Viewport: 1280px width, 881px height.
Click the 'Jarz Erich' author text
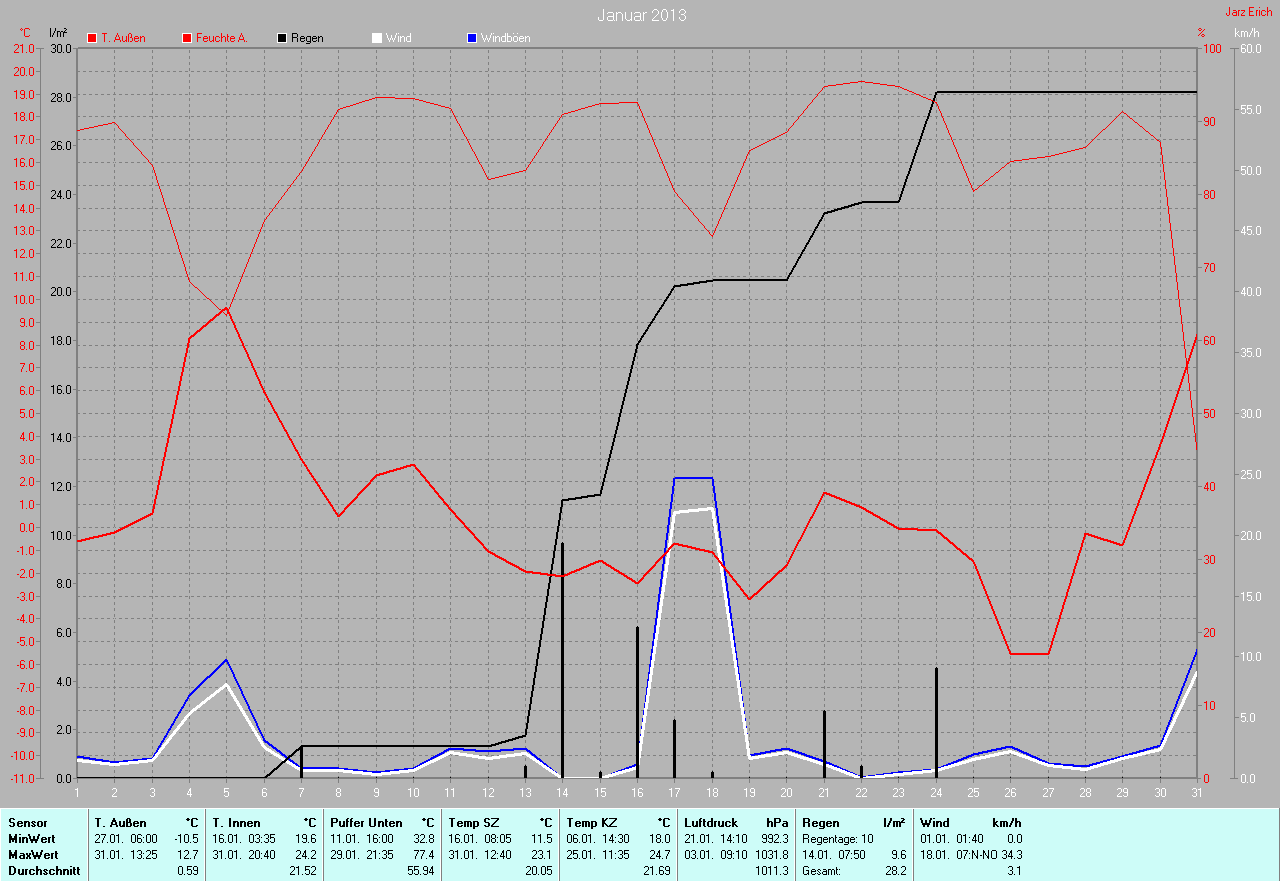1248,12
